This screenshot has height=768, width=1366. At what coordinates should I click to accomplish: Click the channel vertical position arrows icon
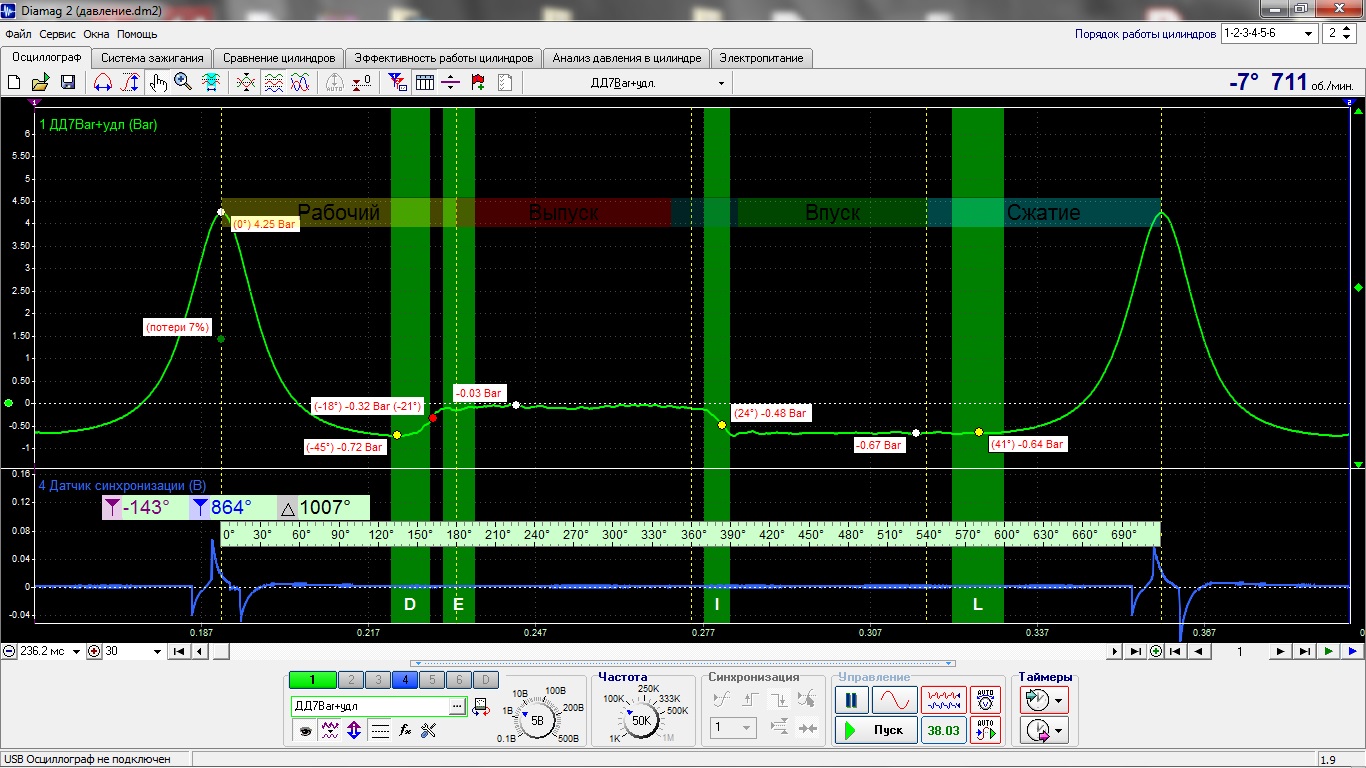pyautogui.click(x=354, y=731)
